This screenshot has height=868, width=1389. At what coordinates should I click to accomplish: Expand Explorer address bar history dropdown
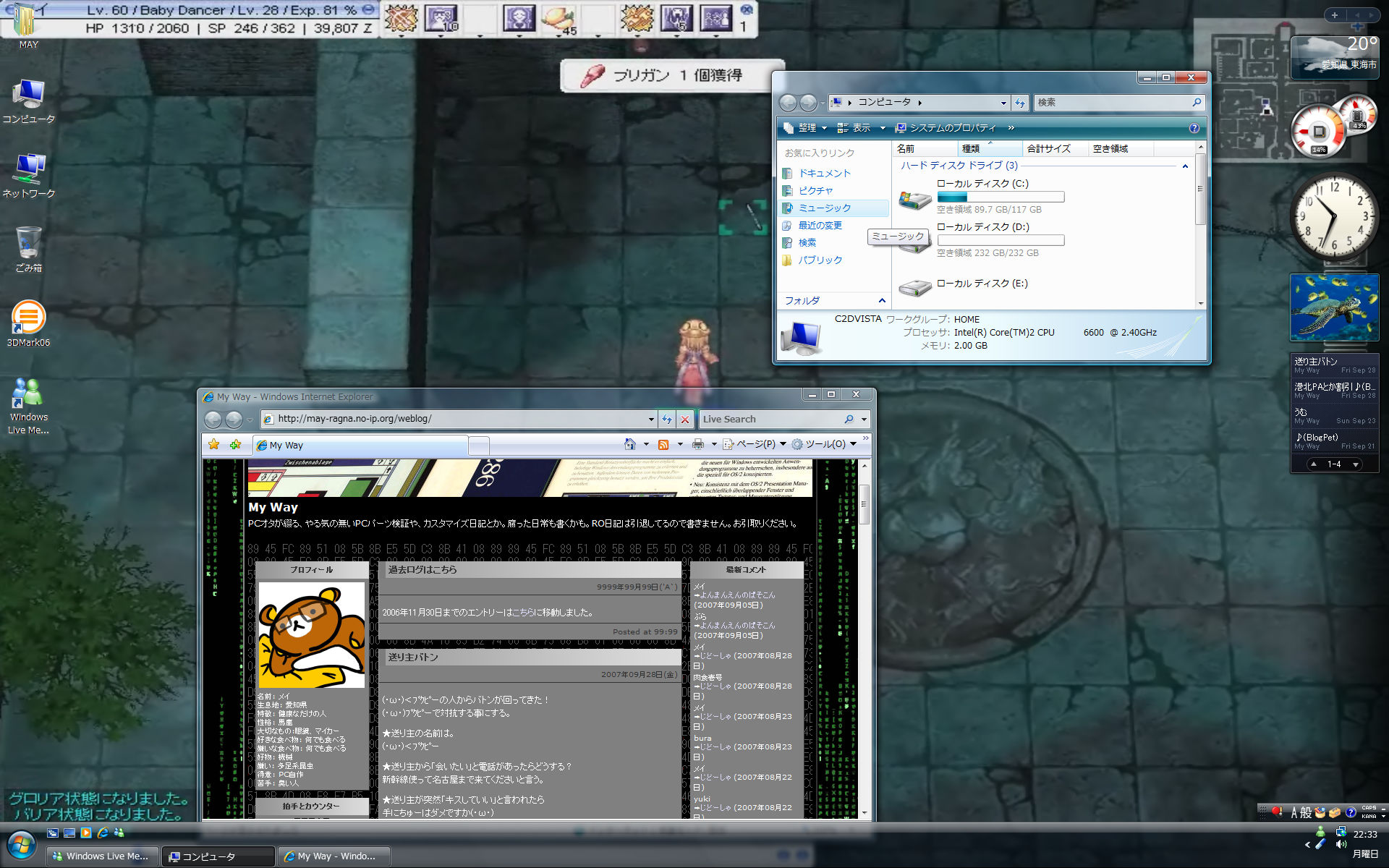click(1003, 103)
